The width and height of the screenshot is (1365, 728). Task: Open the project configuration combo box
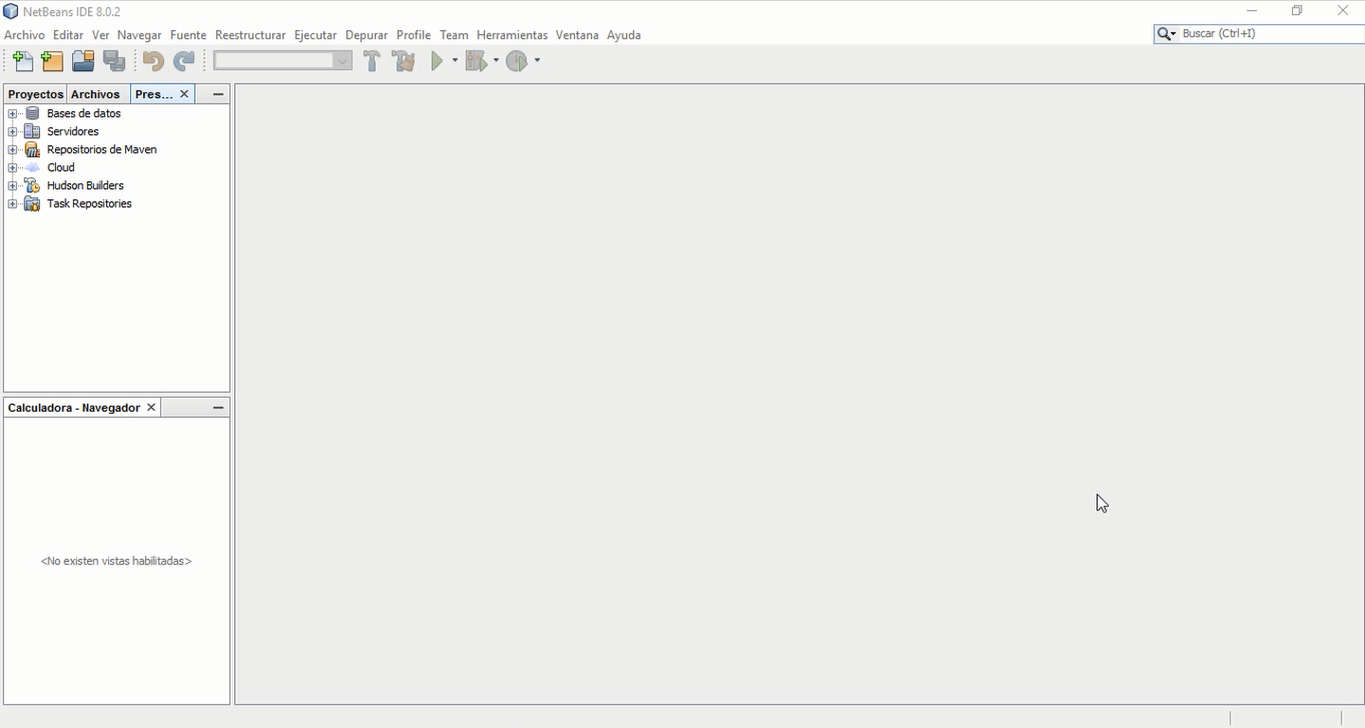coord(283,61)
